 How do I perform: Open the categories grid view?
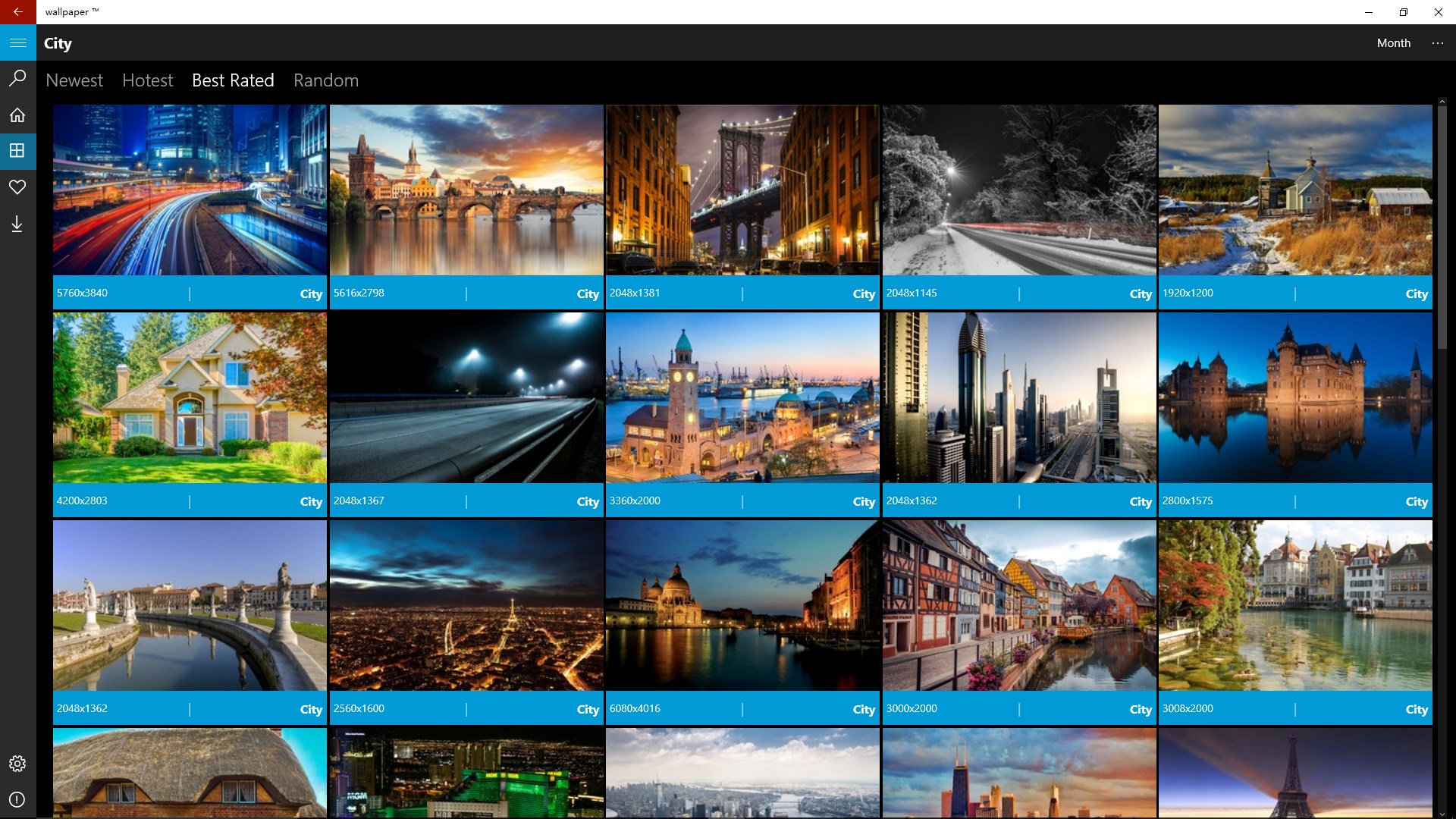point(17,151)
